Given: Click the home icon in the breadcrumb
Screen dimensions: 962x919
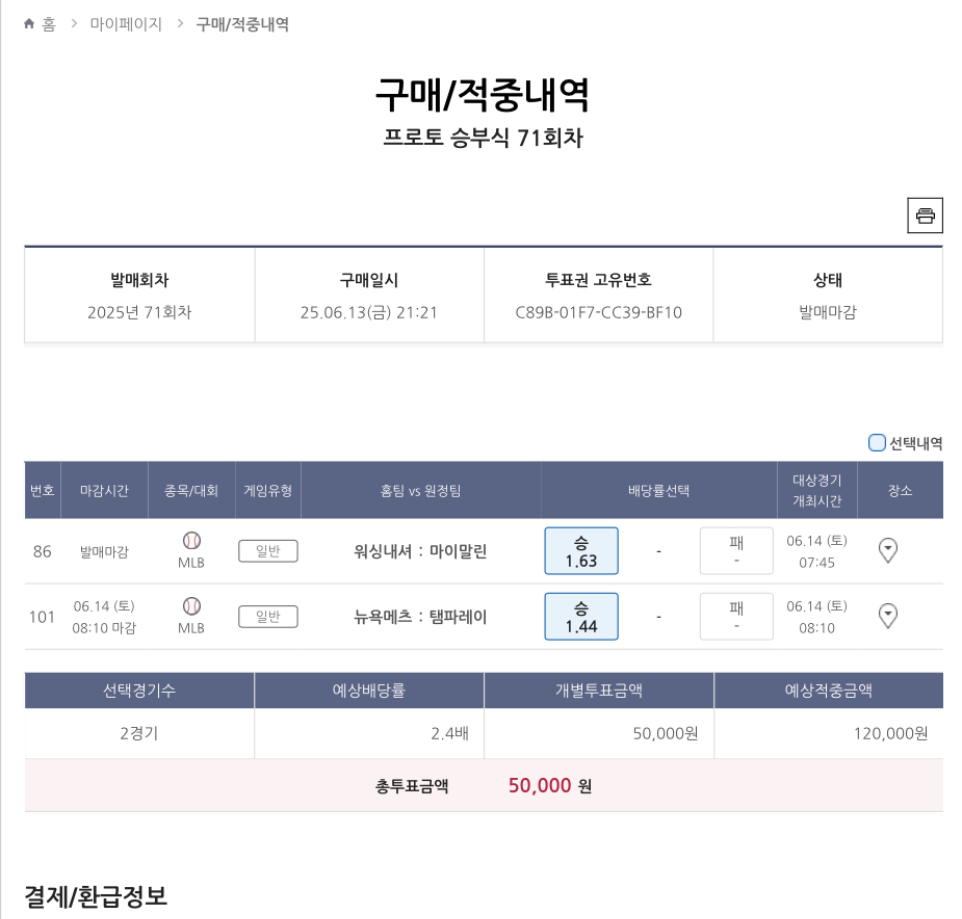Looking at the screenshot, I should [x=29, y=24].
